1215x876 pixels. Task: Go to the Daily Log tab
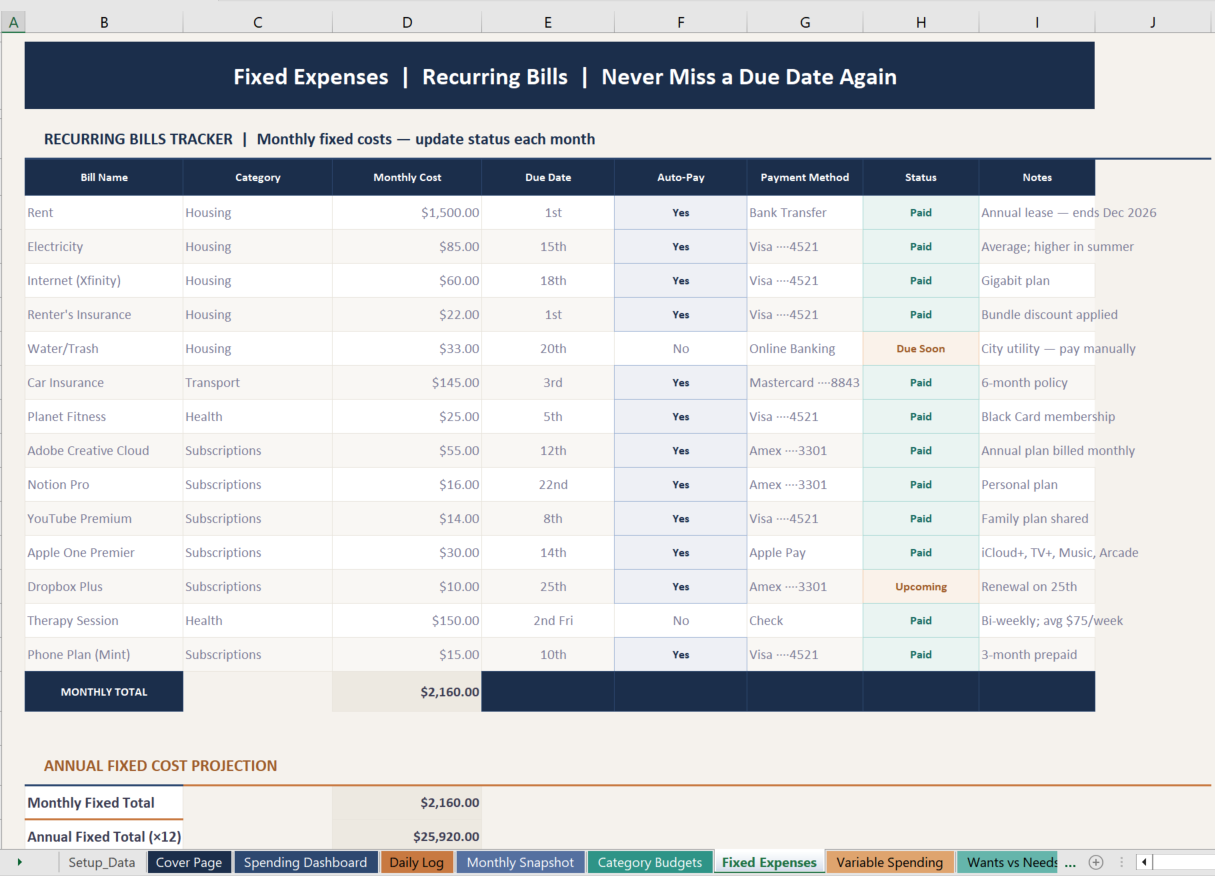point(417,862)
